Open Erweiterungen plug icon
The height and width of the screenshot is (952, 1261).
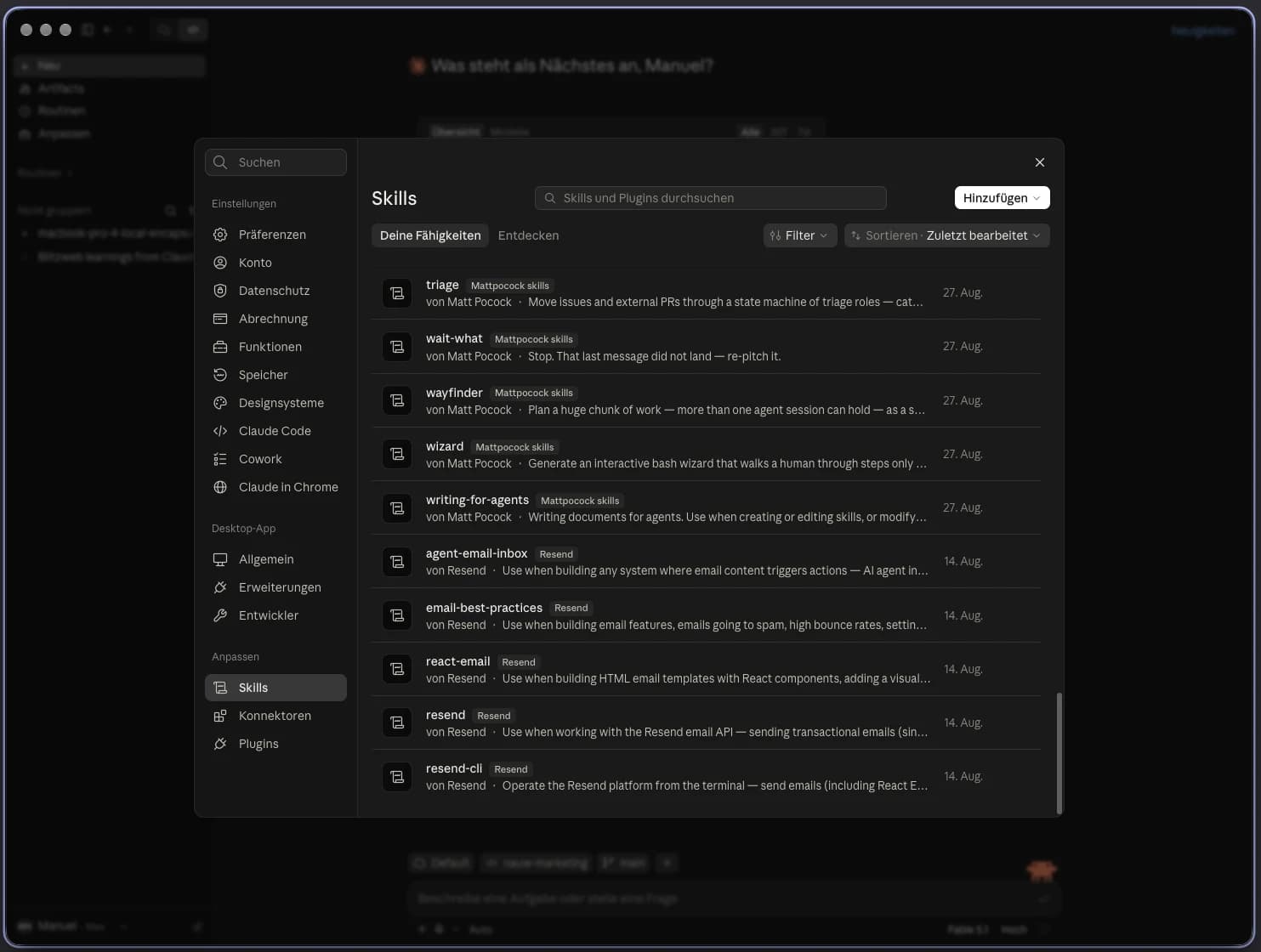click(220, 587)
